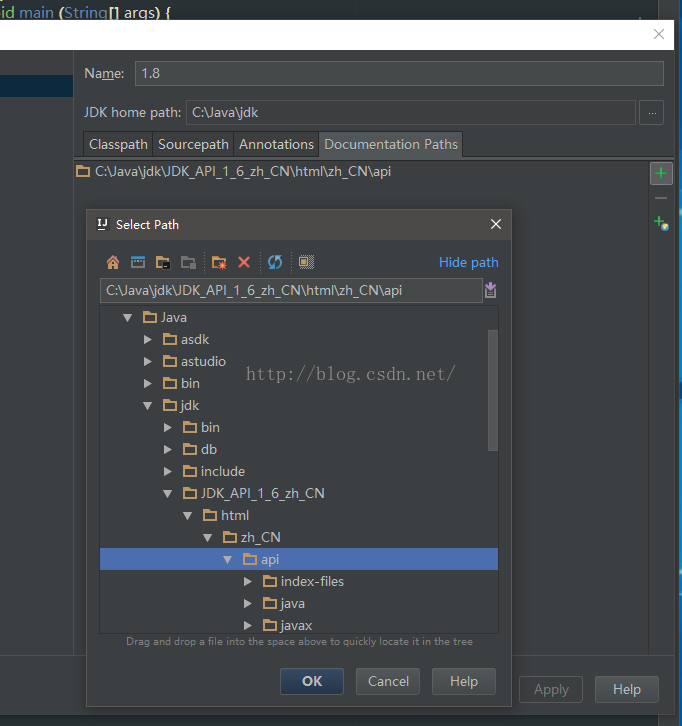The image size is (682, 726).
Task: Switch to the Sourcepath tab
Action: click(194, 144)
